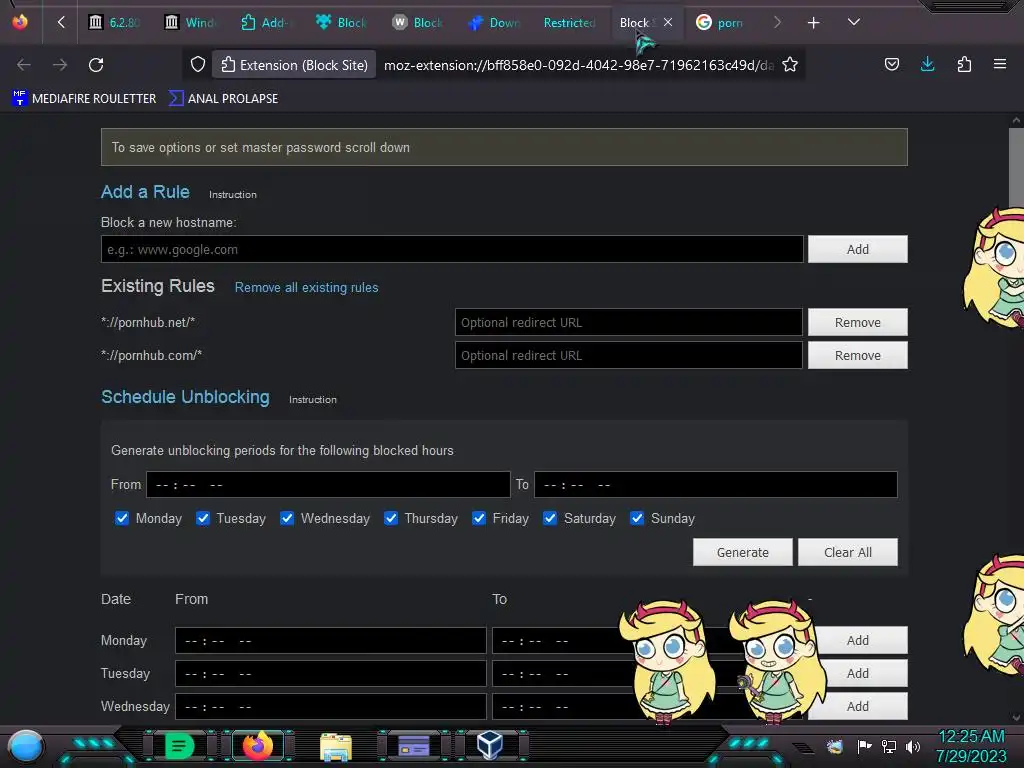Remove the pornhub.net rule

857,322
